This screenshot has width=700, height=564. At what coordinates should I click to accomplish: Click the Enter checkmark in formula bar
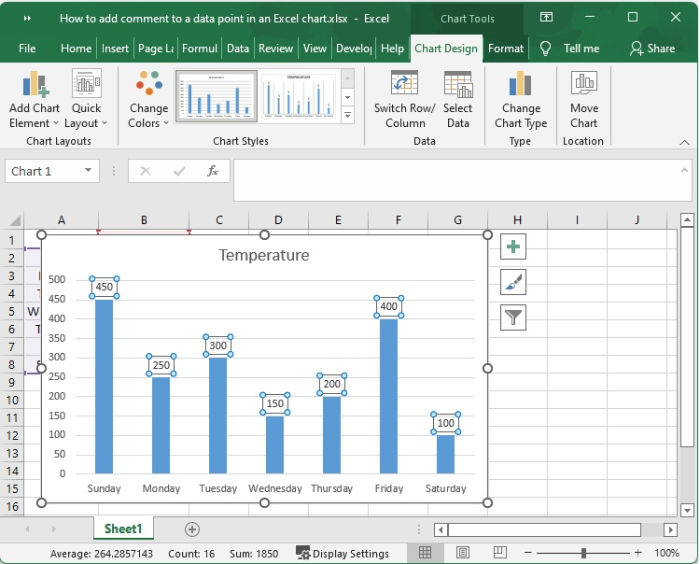(179, 171)
